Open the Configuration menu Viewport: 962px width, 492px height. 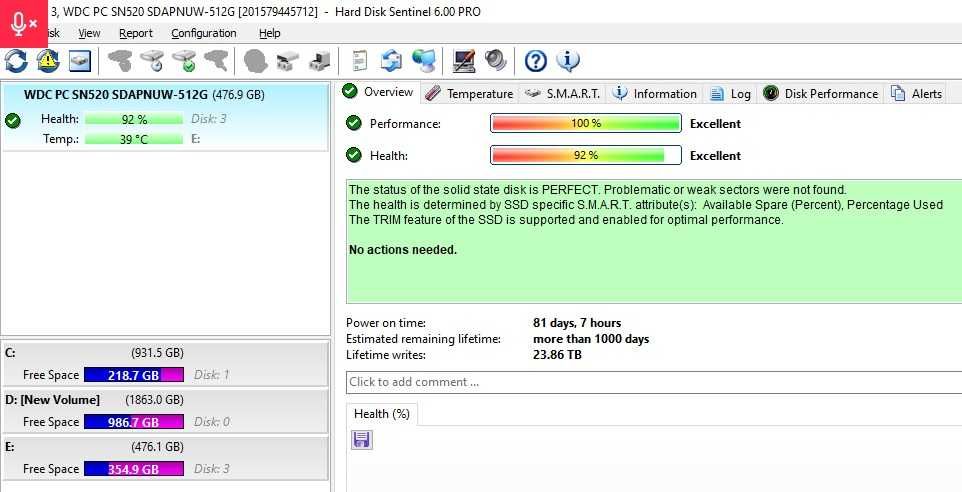204,33
